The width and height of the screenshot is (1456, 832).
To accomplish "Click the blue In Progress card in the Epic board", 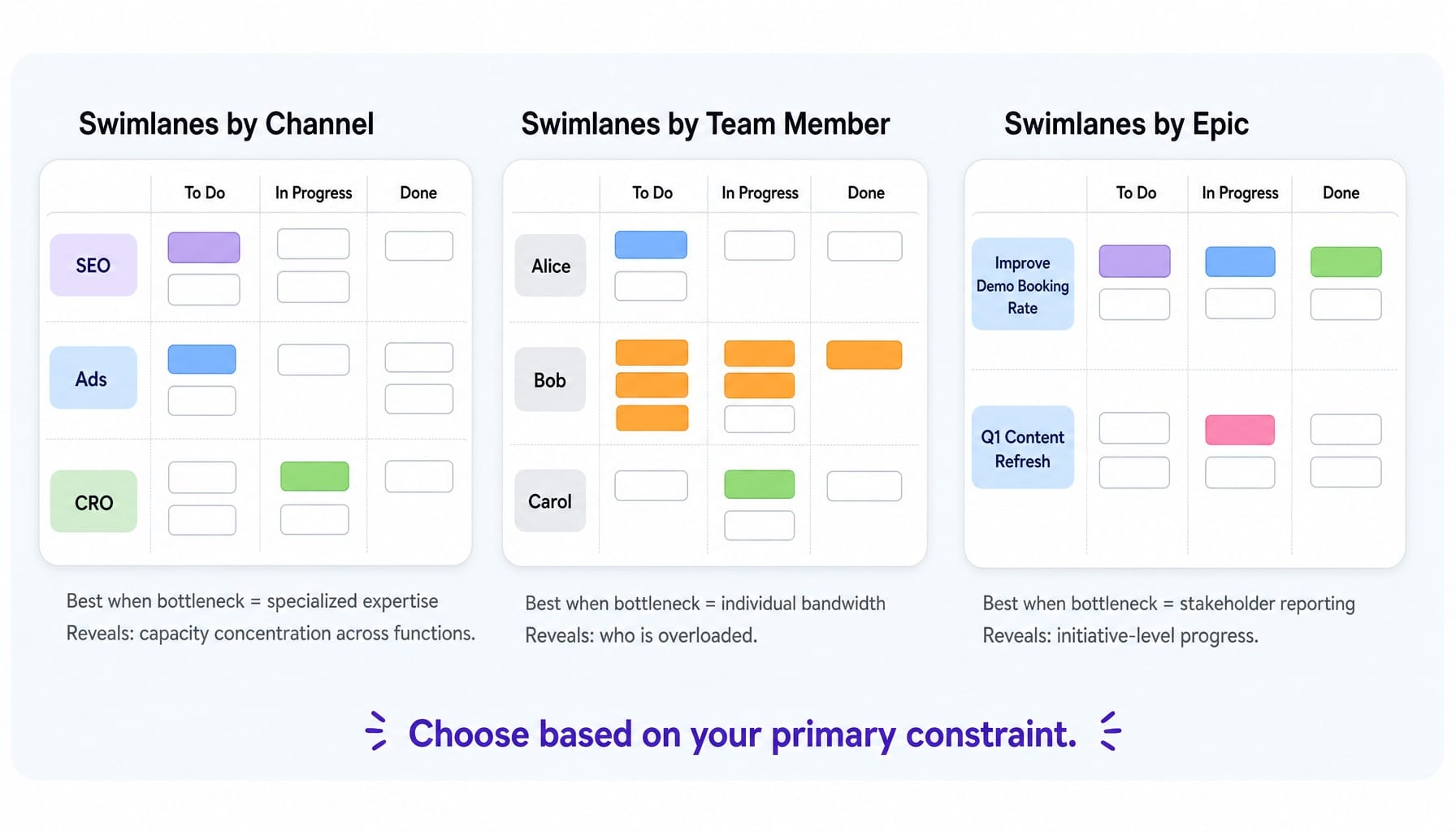I will point(1240,262).
